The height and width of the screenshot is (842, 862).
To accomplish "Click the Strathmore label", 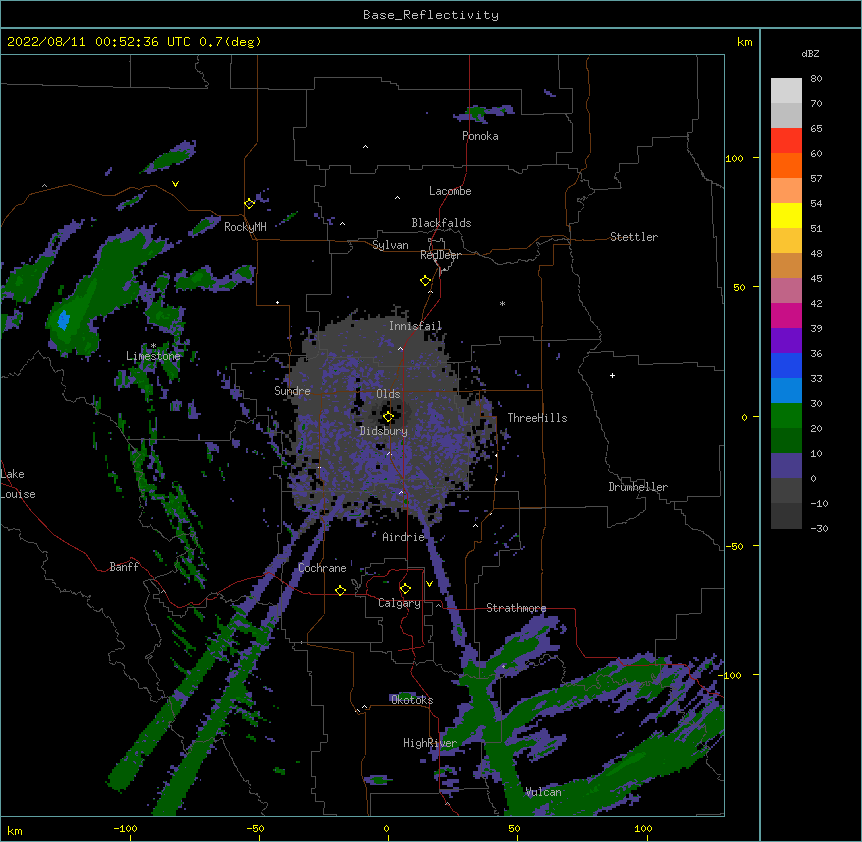I will click(516, 608).
